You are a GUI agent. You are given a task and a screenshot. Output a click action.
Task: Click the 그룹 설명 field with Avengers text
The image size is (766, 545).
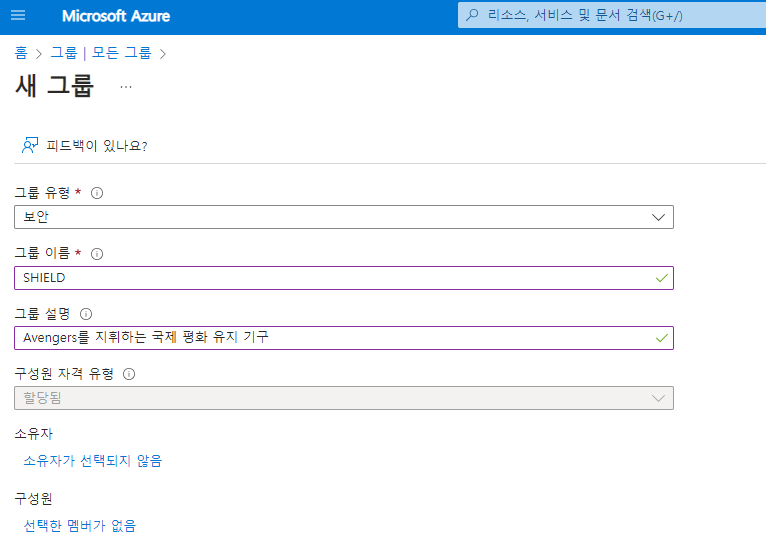(x=344, y=338)
